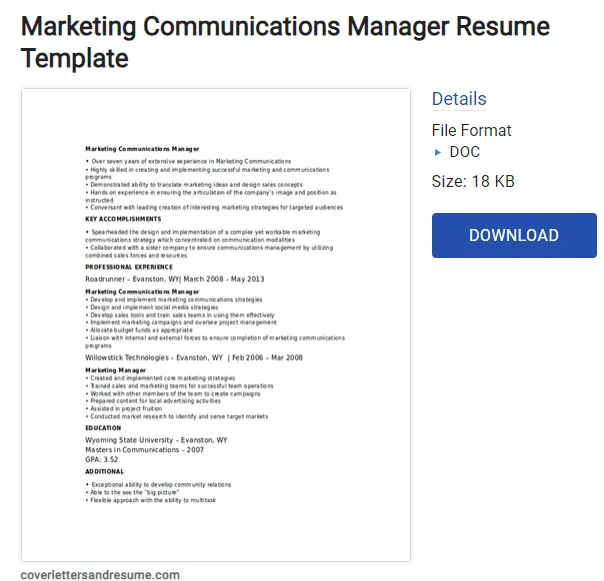Click the Willowstick Technologies employer line
The height and width of the screenshot is (581, 604).
[194, 358]
